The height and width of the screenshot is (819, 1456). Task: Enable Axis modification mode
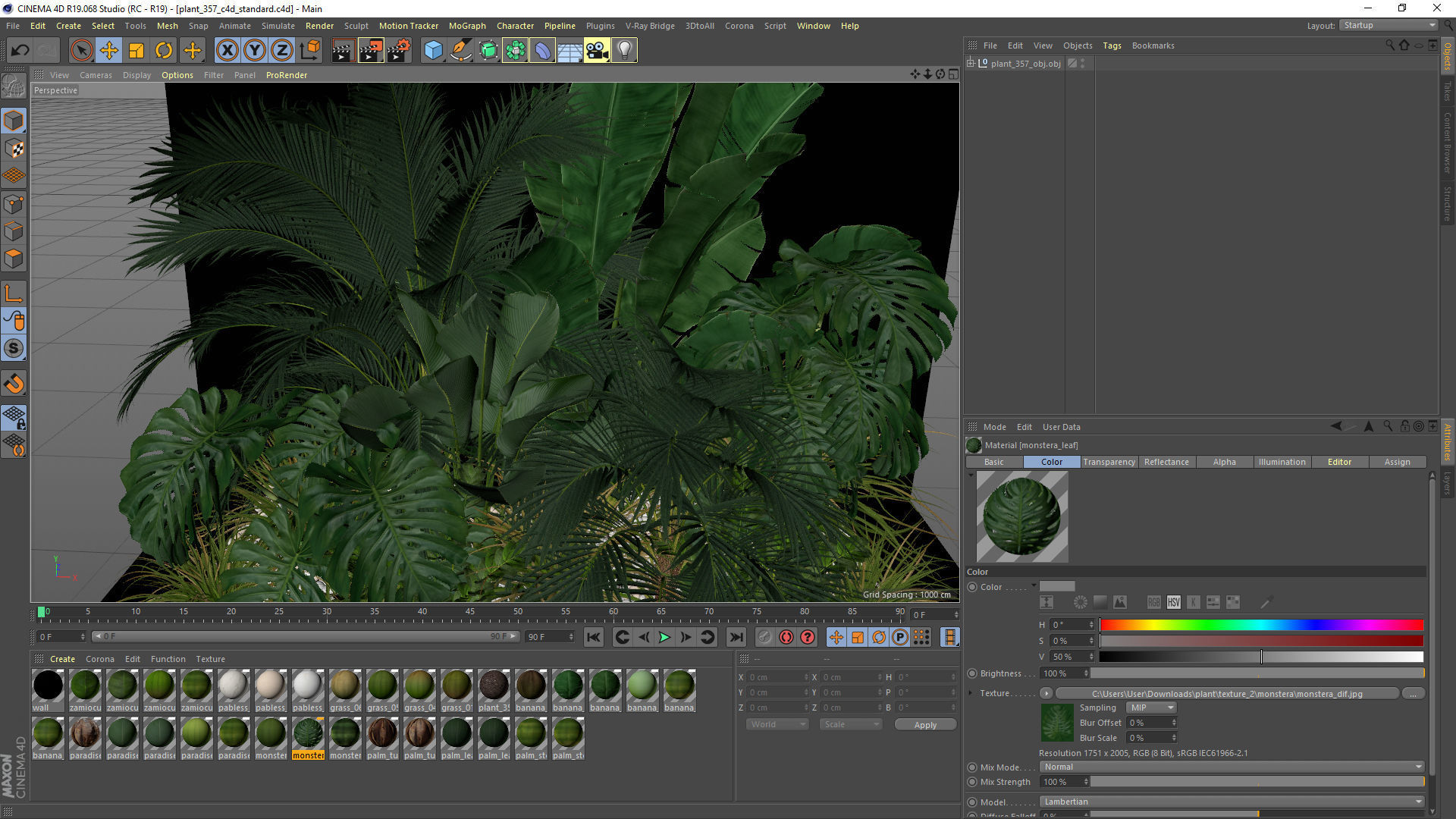(14, 293)
